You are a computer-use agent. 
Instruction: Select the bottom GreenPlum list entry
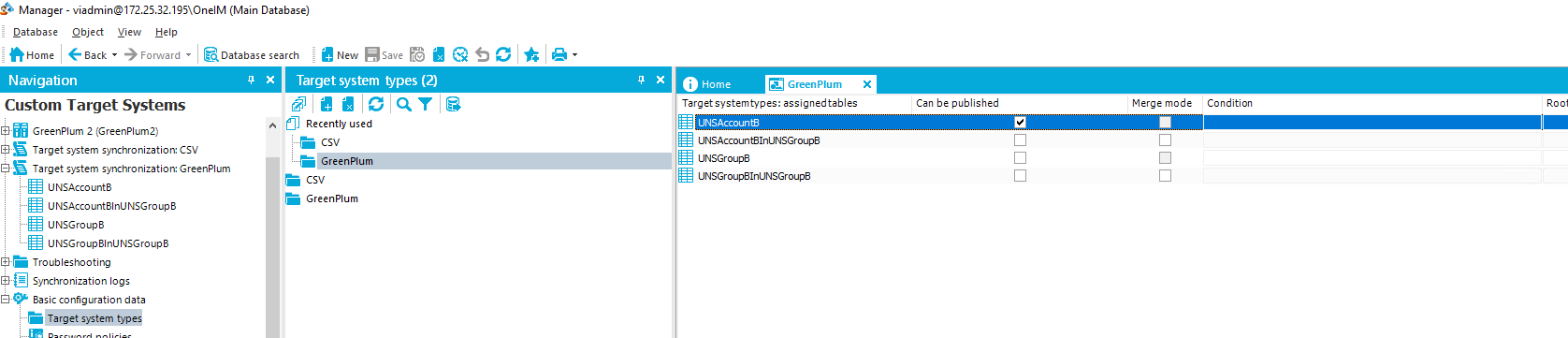pos(332,198)
